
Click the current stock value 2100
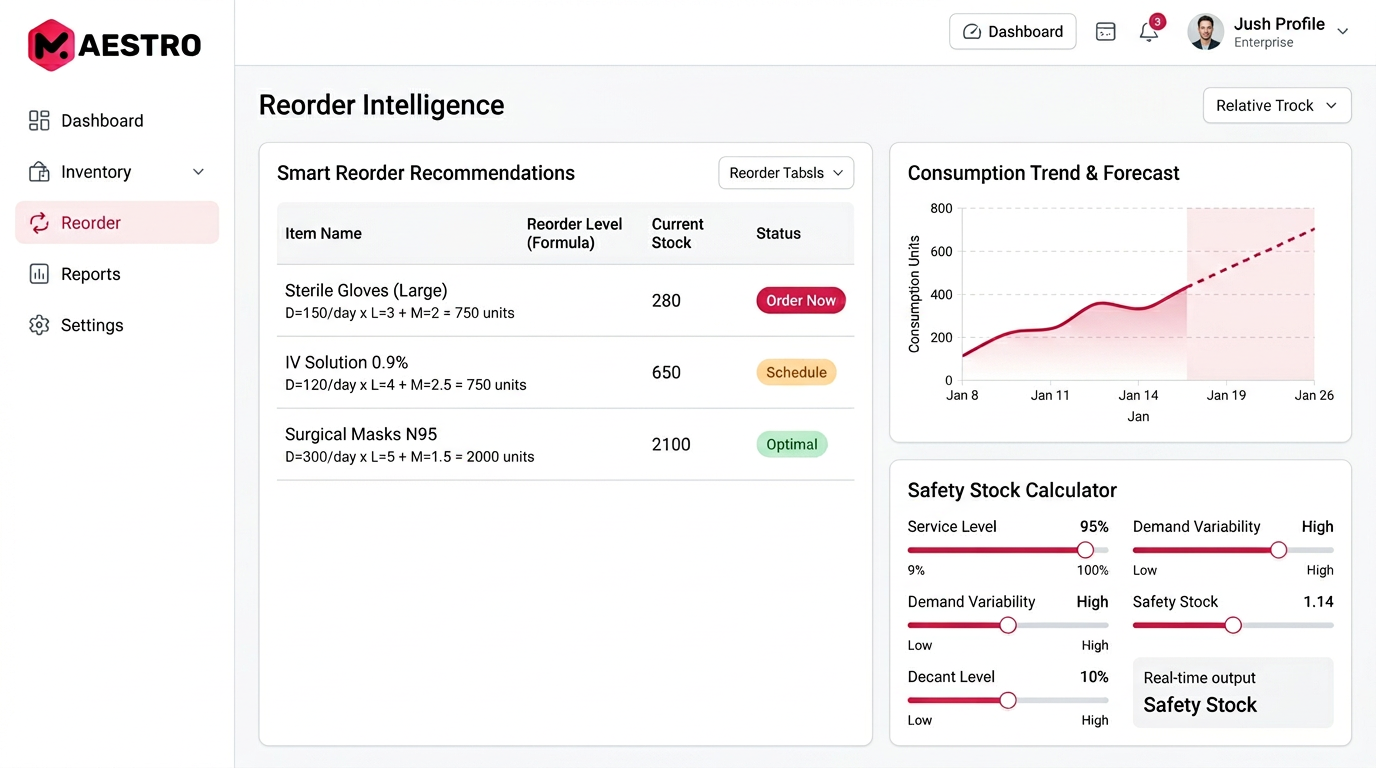coord(671,444)
